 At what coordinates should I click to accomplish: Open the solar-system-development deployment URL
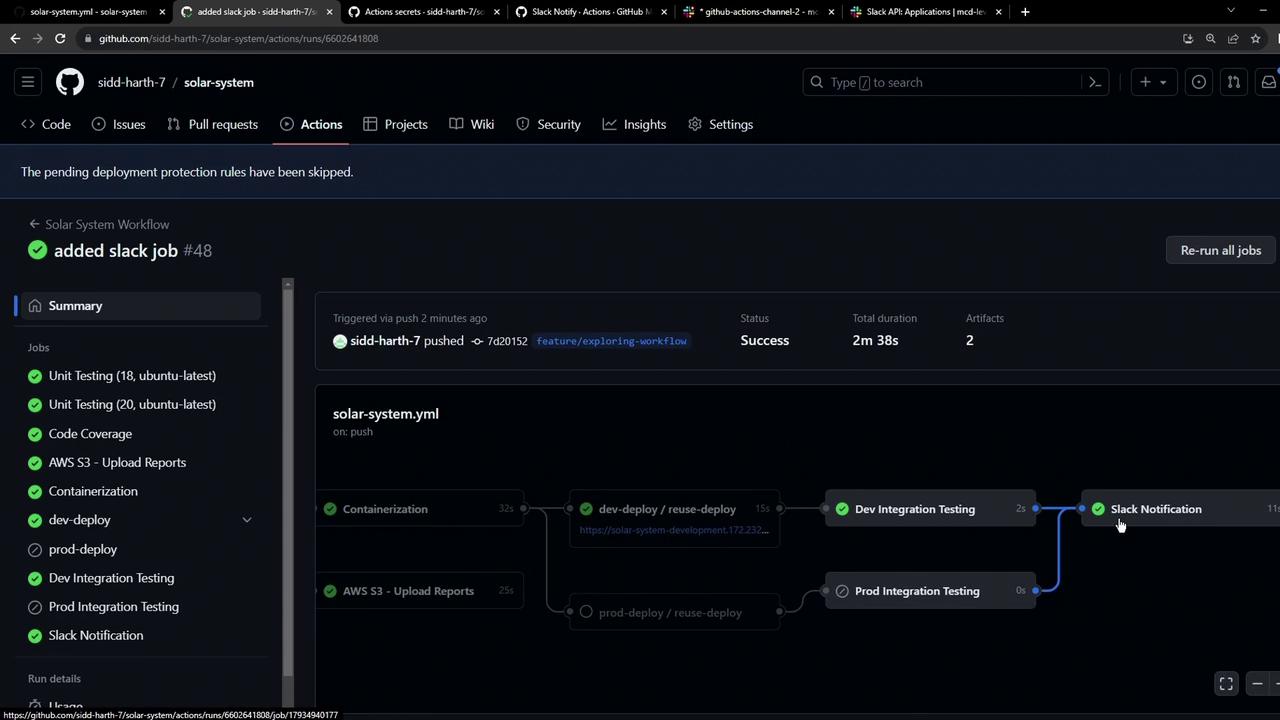pyautogui.click(x=674, y=530)
